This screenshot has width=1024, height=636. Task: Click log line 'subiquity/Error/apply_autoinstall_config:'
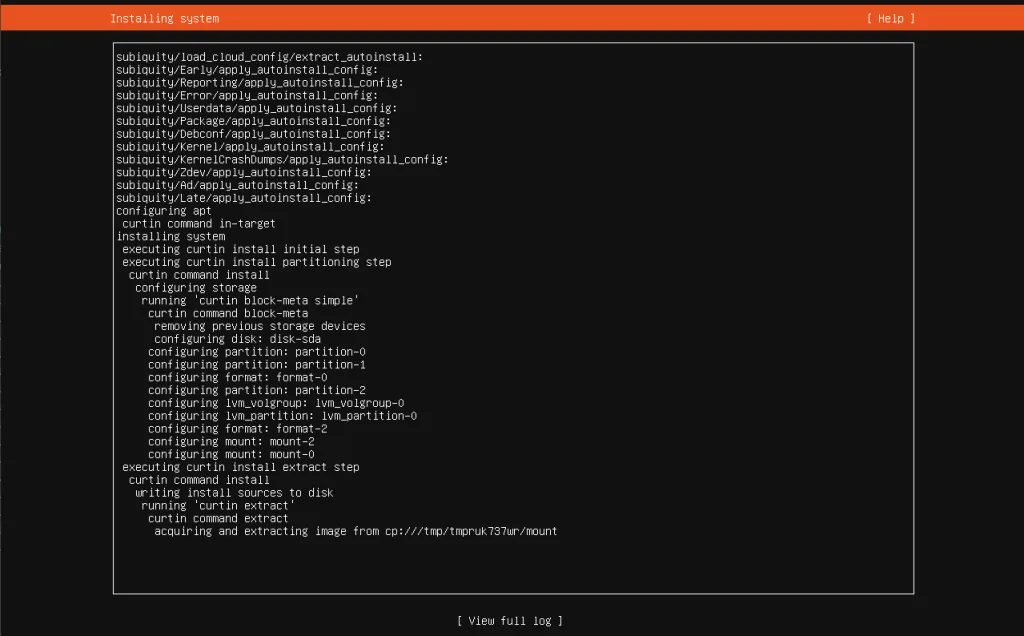(x=247, y=95)
